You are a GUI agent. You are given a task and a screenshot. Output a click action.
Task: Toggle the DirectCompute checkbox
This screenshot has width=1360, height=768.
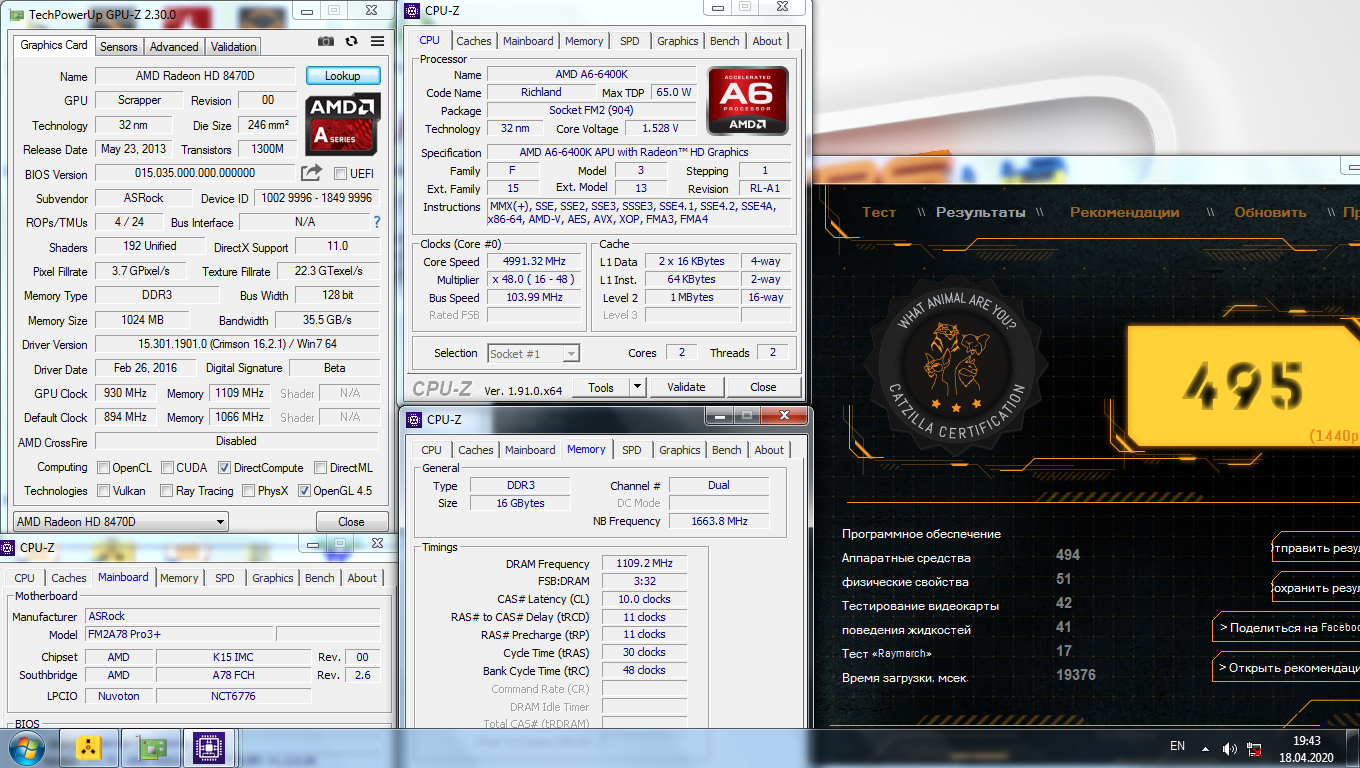point(224,467)
